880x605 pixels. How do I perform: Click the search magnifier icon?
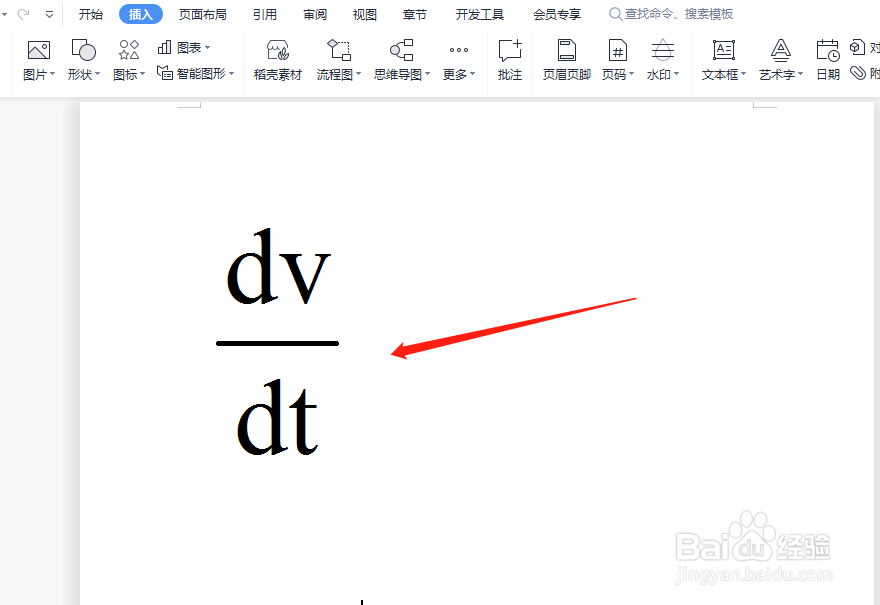(x=615, y=14)
